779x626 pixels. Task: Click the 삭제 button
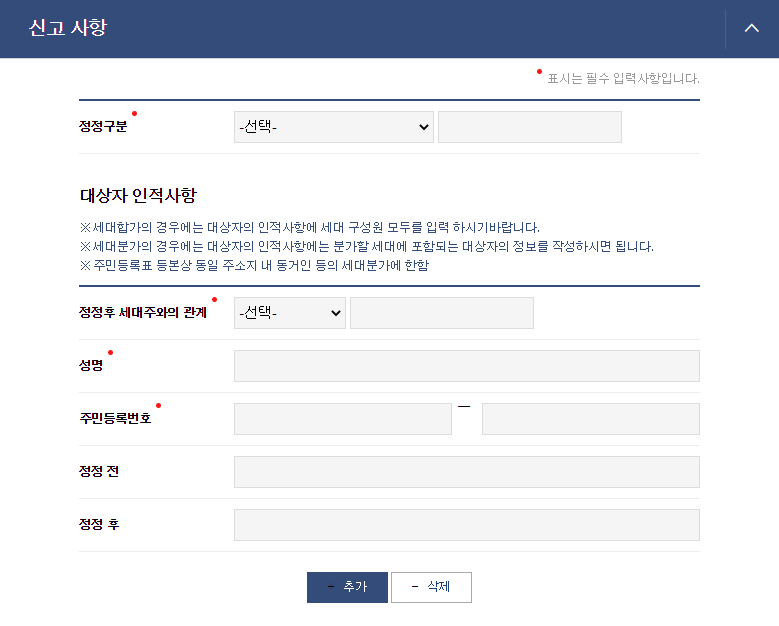(x=431, y=587)
